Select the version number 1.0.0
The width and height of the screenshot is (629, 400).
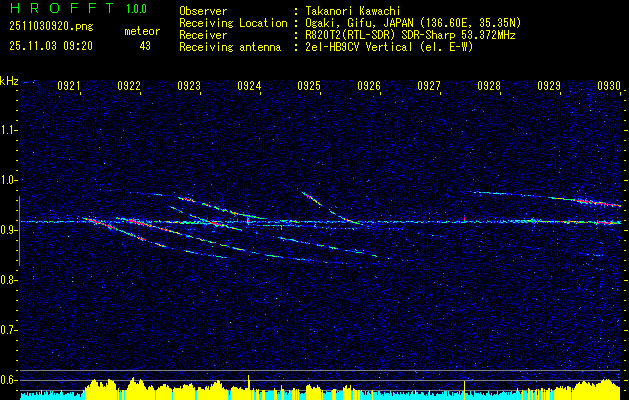click(136, 9)
